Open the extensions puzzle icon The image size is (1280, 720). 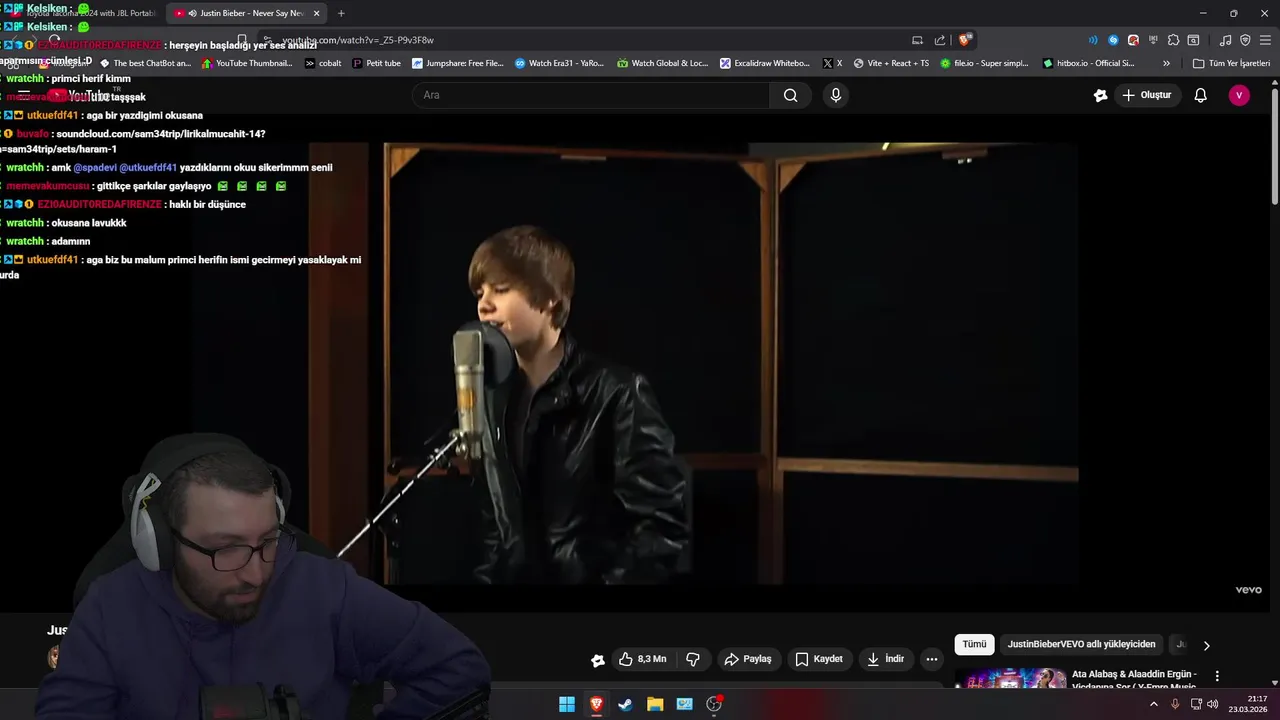click(x=1173, y=40)
